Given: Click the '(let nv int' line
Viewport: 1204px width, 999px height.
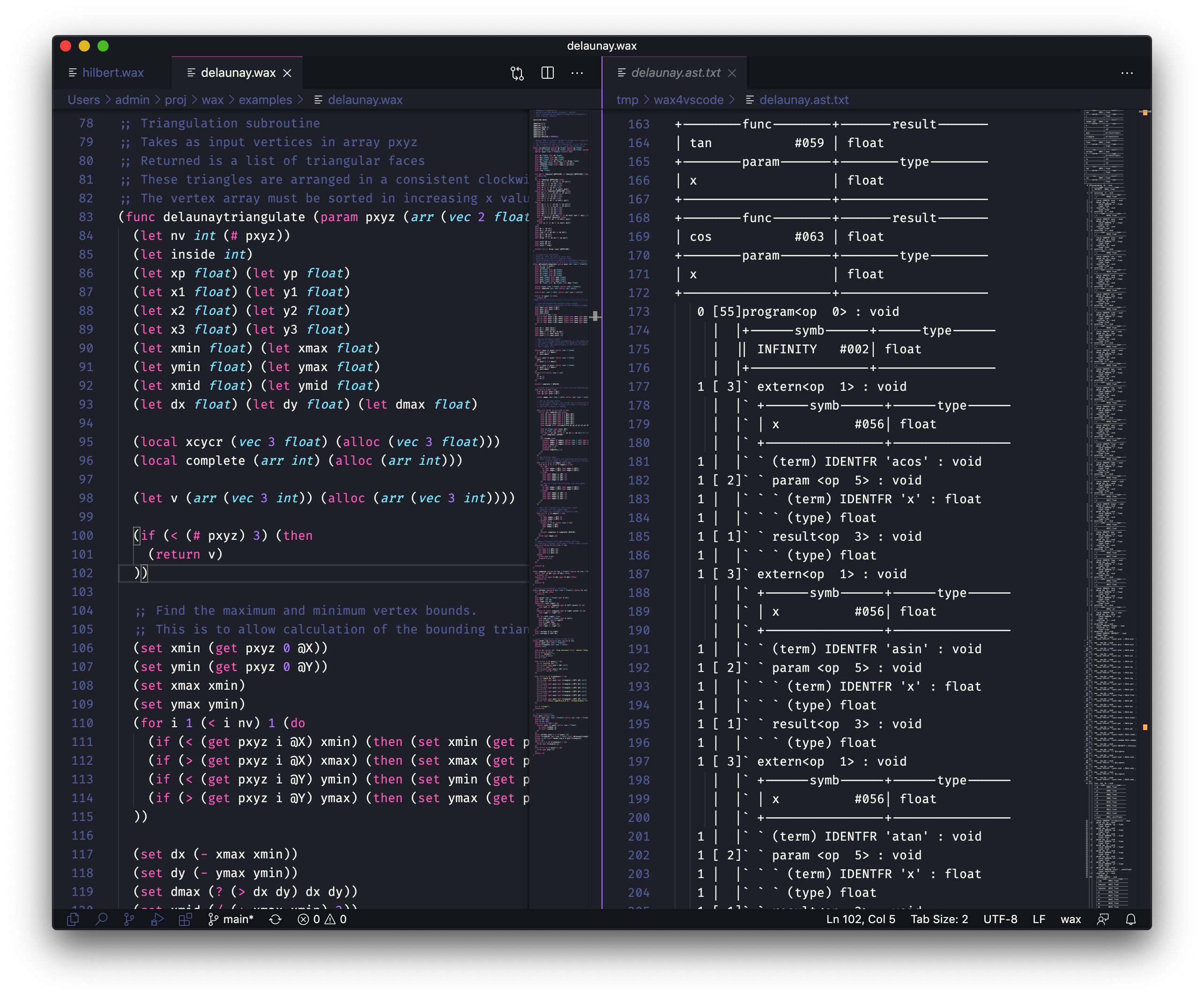Looking at the screenshot, I should pyautogui.click(x=212, y=236).
